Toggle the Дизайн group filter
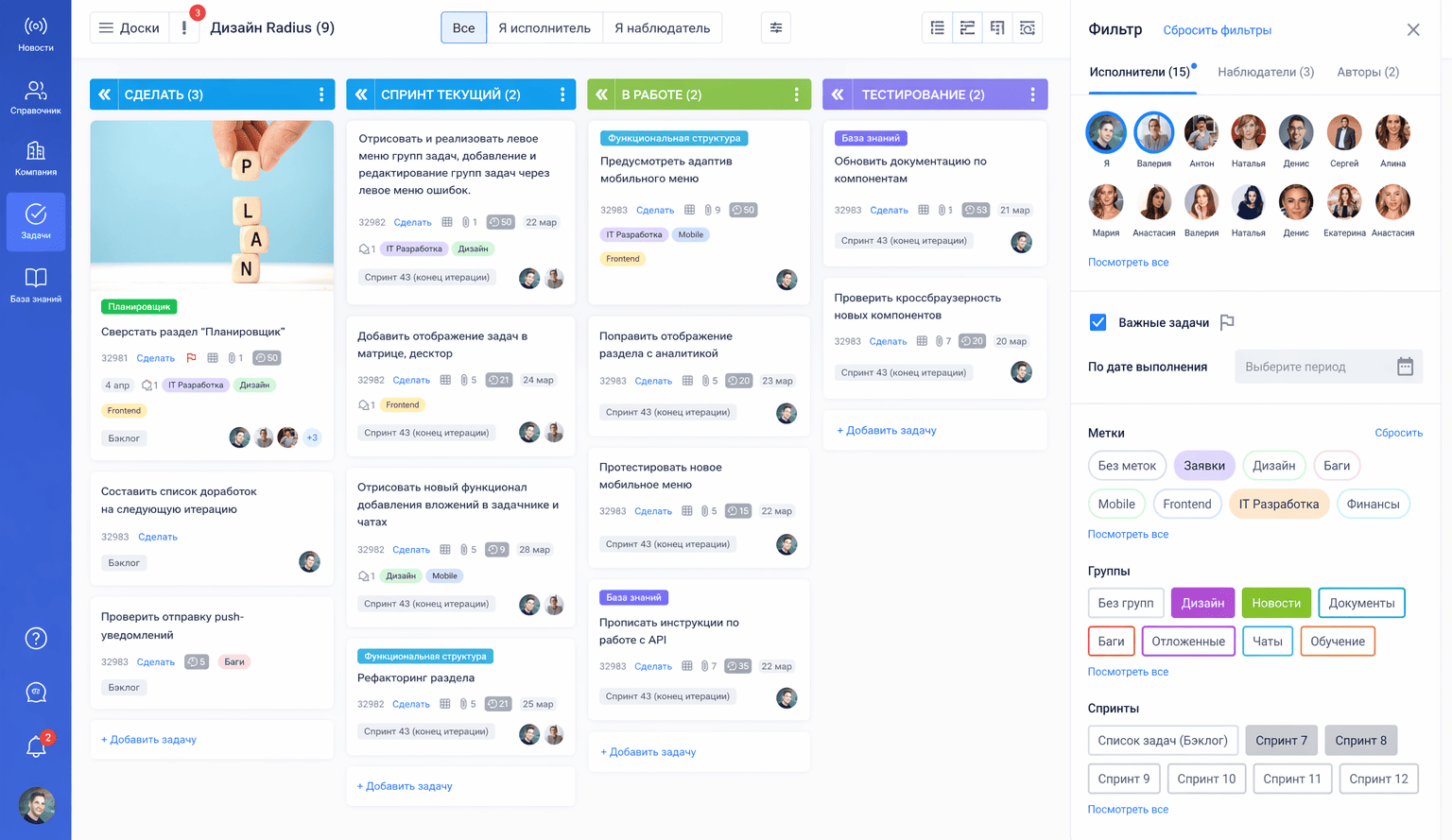This screenshot has width=1452, height=840. (x=1202, y=603)
